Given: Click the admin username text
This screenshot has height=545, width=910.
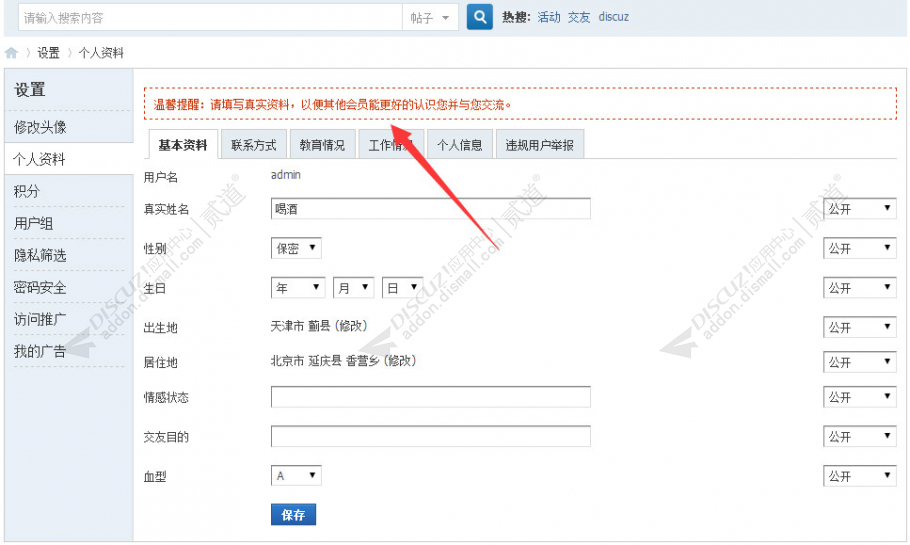Looking at the screenshot, I should click(286, 175).
